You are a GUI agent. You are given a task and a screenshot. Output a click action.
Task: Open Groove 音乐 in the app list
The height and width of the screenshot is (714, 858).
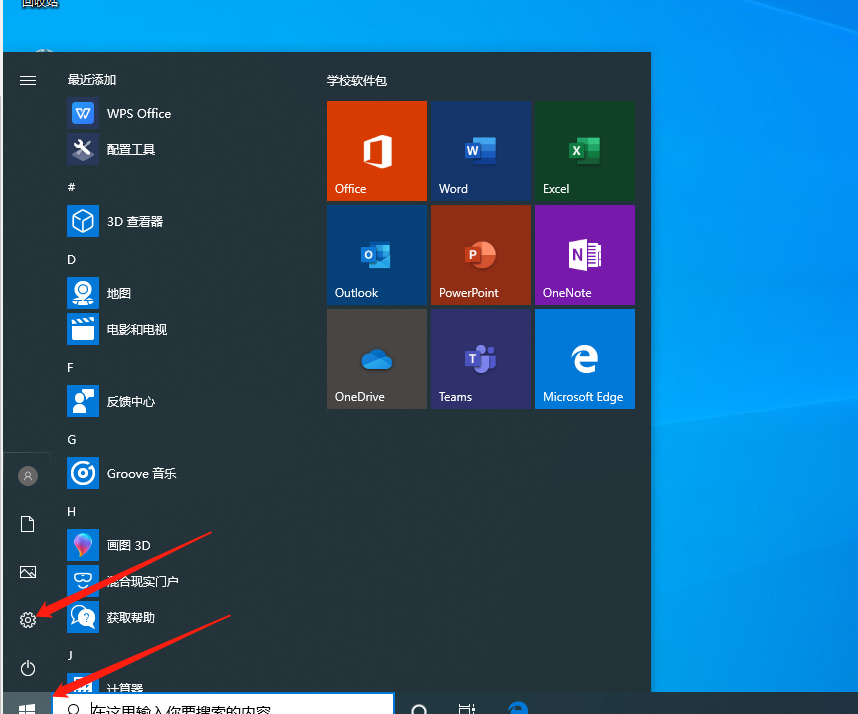(x=140, y=473)
